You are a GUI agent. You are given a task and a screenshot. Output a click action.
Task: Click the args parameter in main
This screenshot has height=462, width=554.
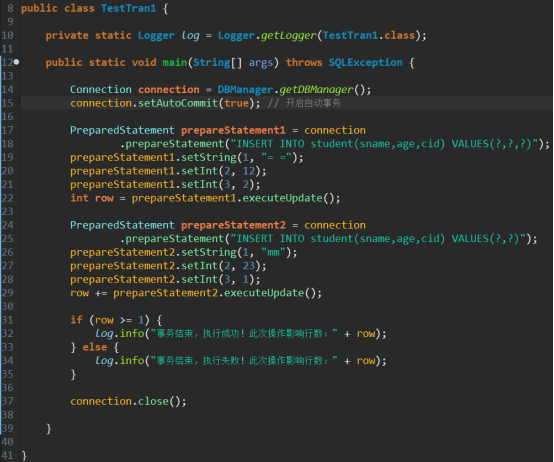pyautogui.click(x=261, y=63)
